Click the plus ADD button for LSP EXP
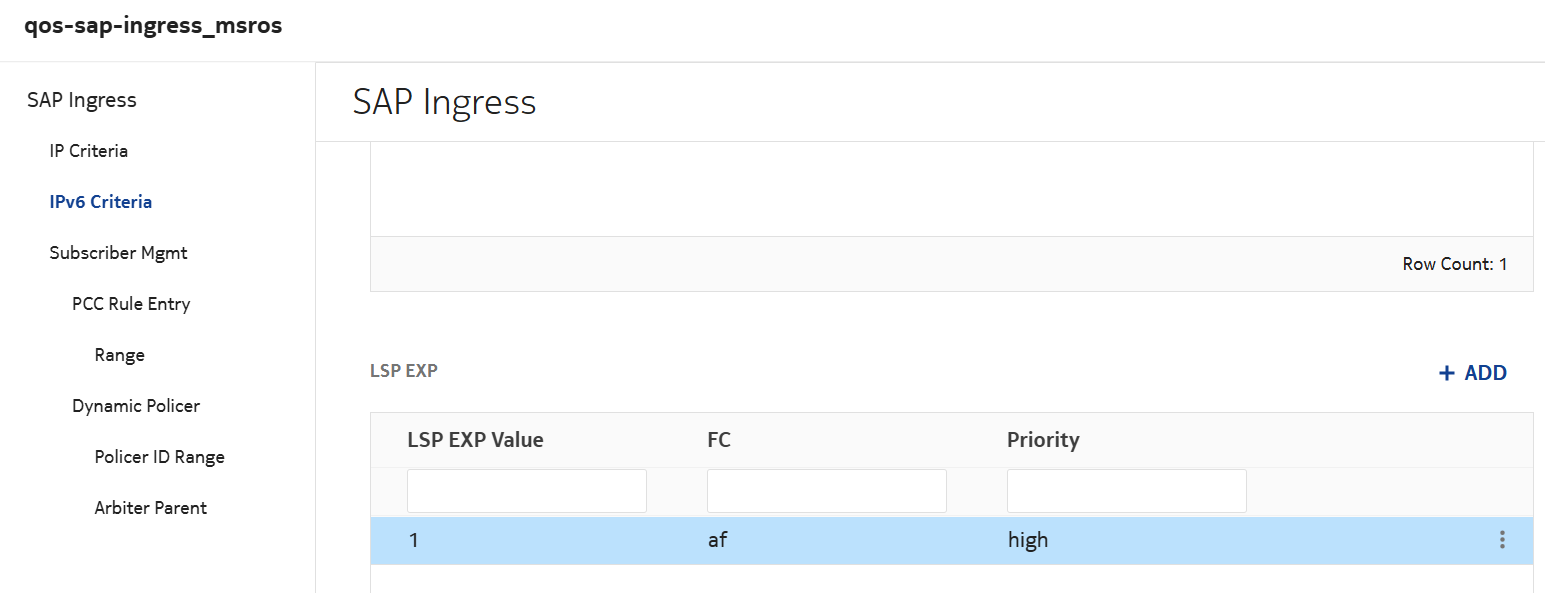Screen dimensions: 1545x593 1472,373
